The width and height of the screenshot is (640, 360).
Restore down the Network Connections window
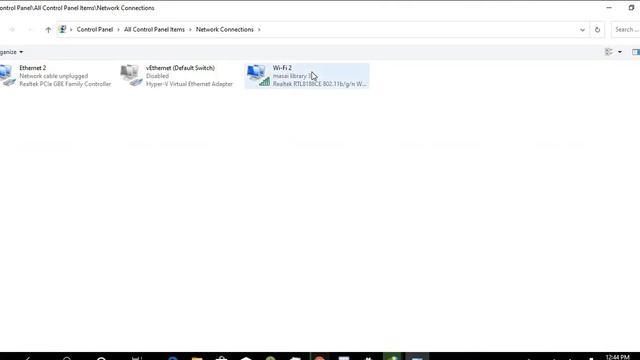631,8
